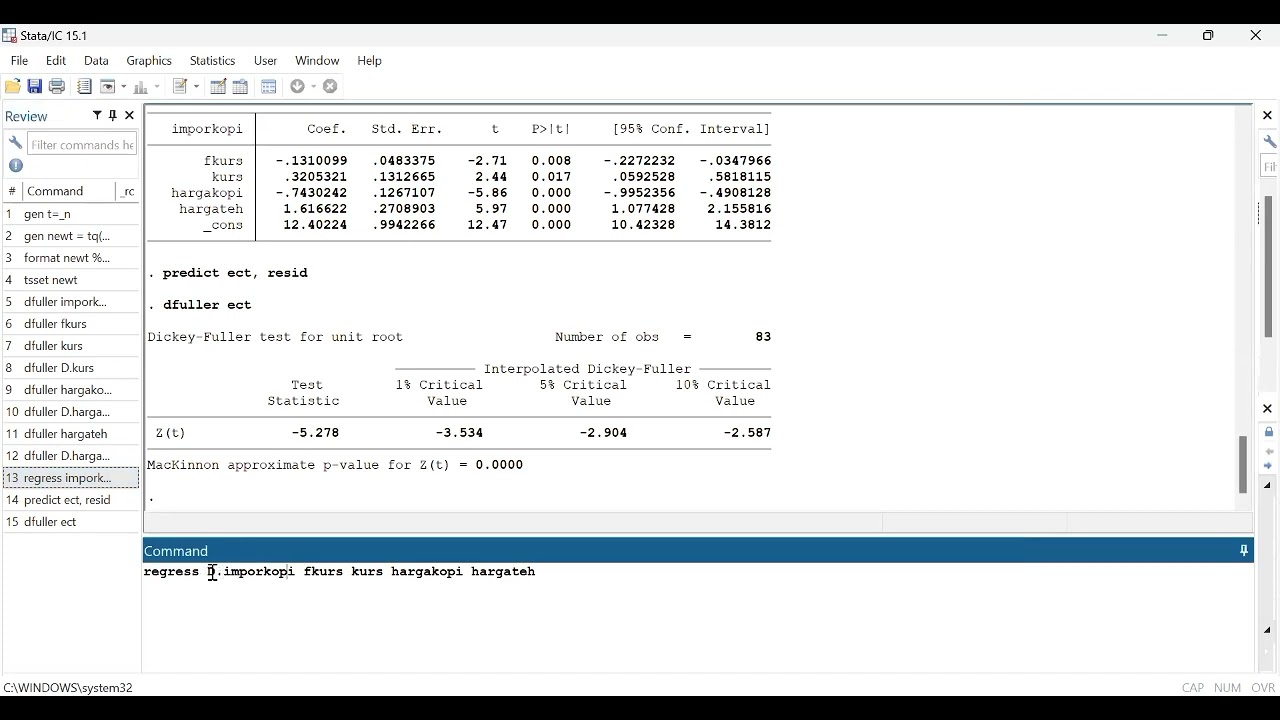Click the CAP status bar indicator
Viewport: 1280px width, 720px height.
click(1193, 688)
